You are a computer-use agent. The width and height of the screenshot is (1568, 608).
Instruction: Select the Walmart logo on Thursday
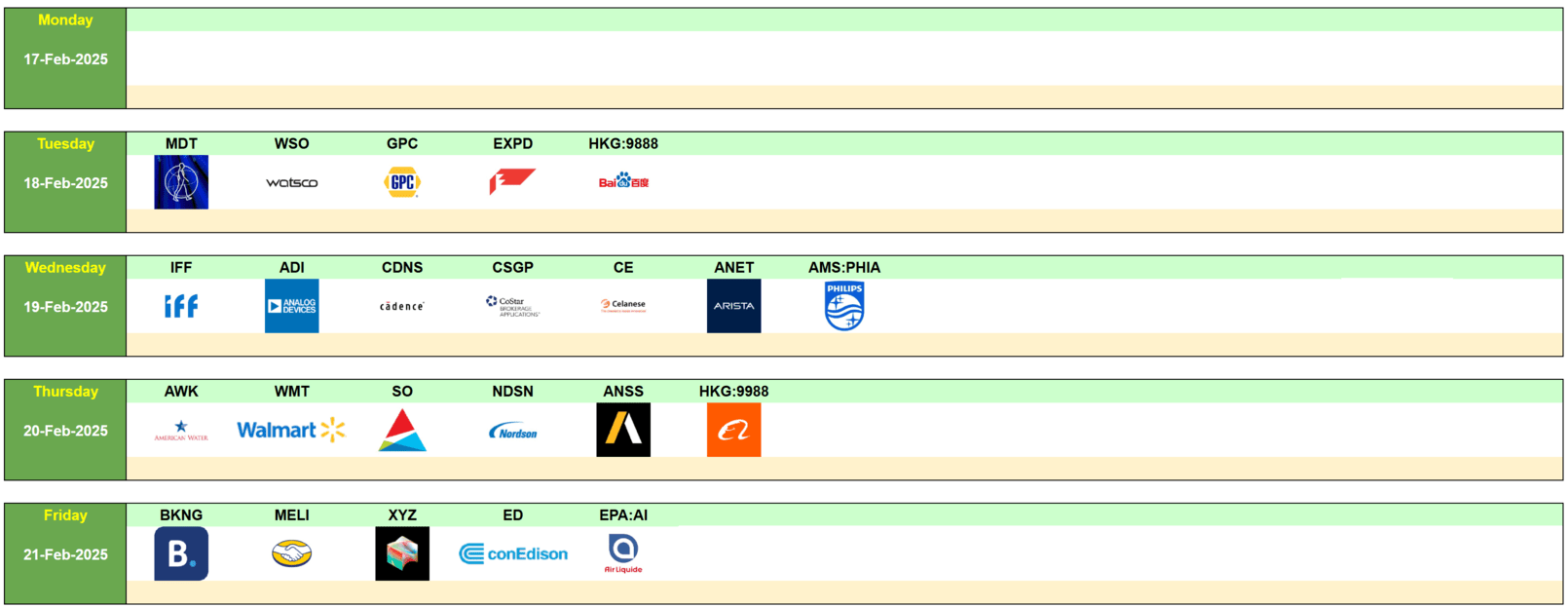click(x=291, y=430)
